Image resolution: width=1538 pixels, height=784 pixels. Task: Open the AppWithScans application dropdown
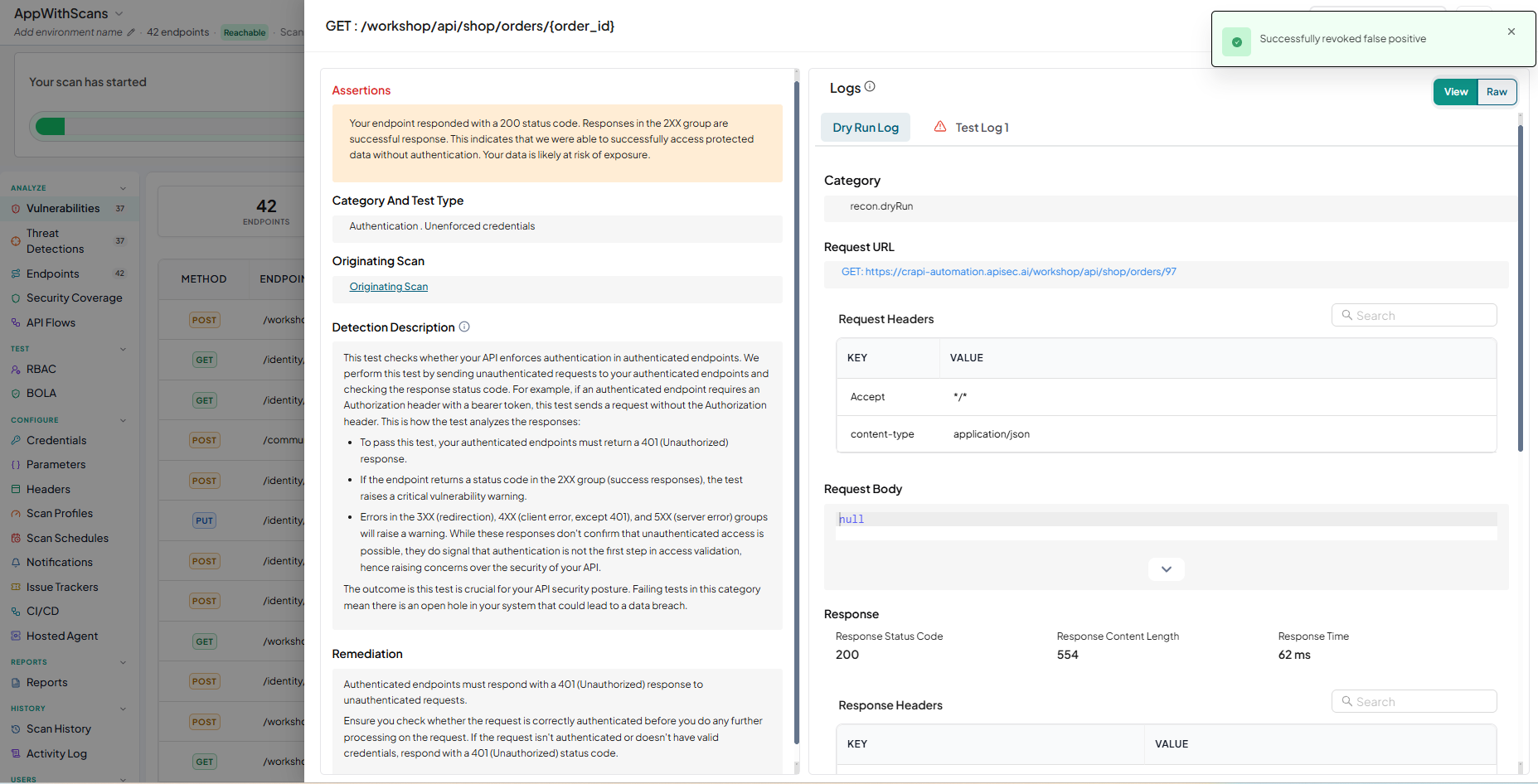pos(69,13)
